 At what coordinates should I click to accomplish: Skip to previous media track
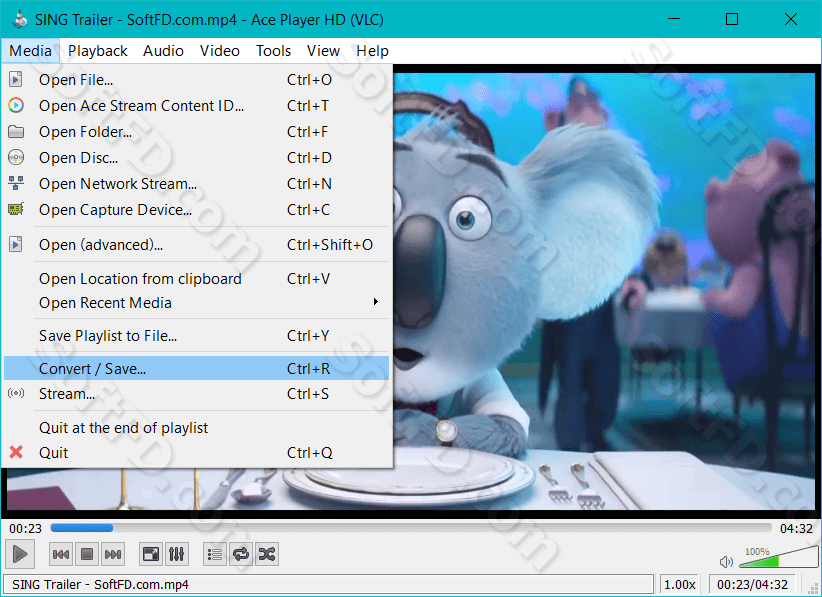click(x=61, y=554)
